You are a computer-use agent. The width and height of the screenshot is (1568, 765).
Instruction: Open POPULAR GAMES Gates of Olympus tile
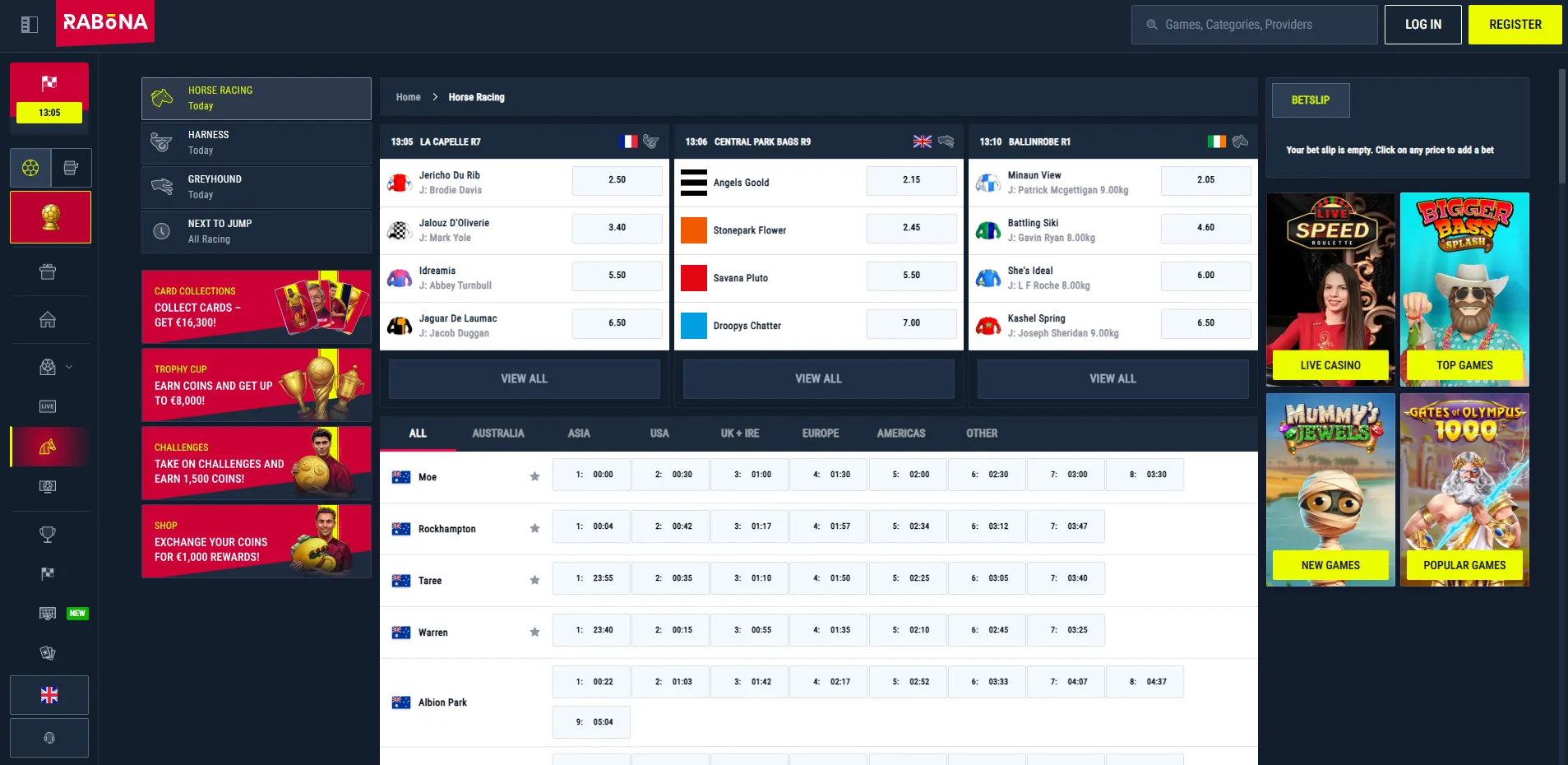pos(1464,489)
